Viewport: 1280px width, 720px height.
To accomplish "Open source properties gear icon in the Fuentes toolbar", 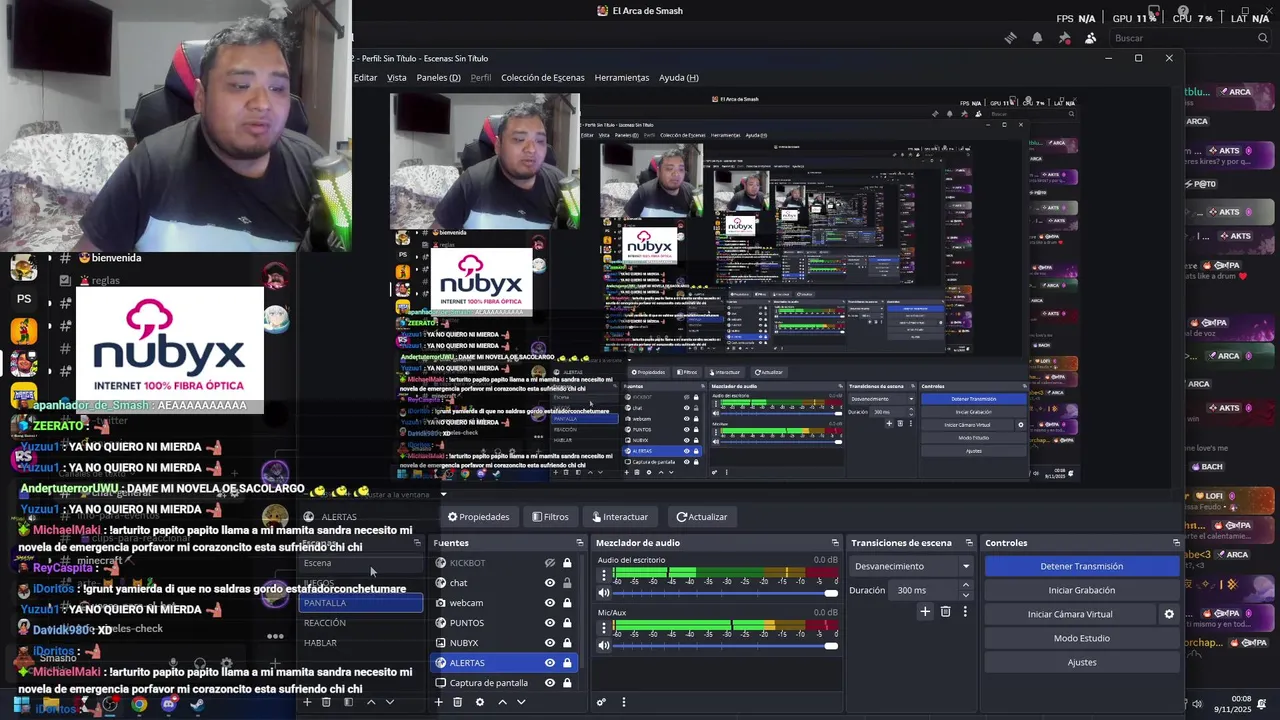I will [x=480, y=702].
